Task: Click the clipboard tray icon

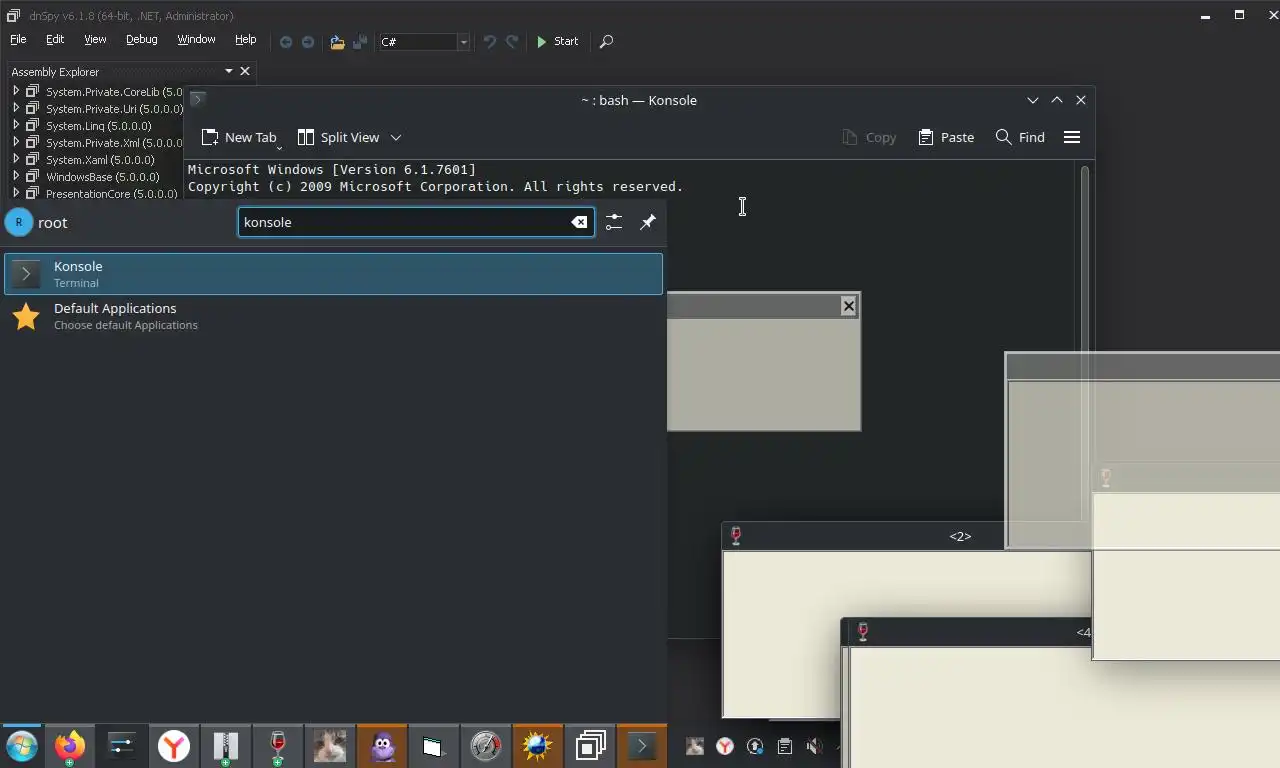Action: tap(785, 746)
